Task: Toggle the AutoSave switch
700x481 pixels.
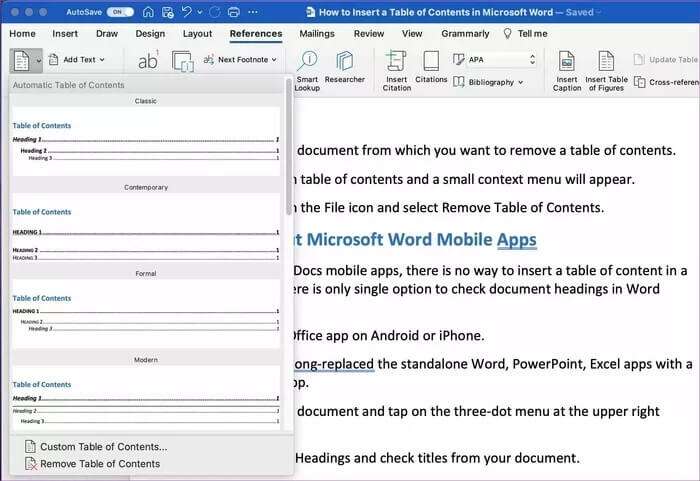Action: click(120, 12)
